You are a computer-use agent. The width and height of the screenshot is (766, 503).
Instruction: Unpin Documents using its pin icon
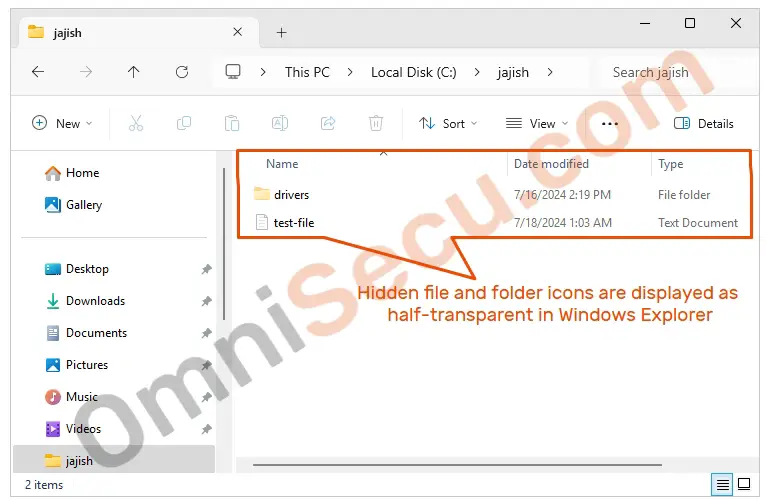point(207,333)
